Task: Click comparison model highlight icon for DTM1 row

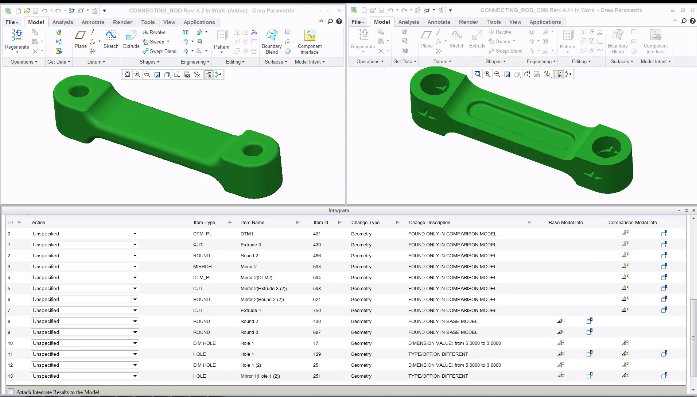Action: [625, 233]
